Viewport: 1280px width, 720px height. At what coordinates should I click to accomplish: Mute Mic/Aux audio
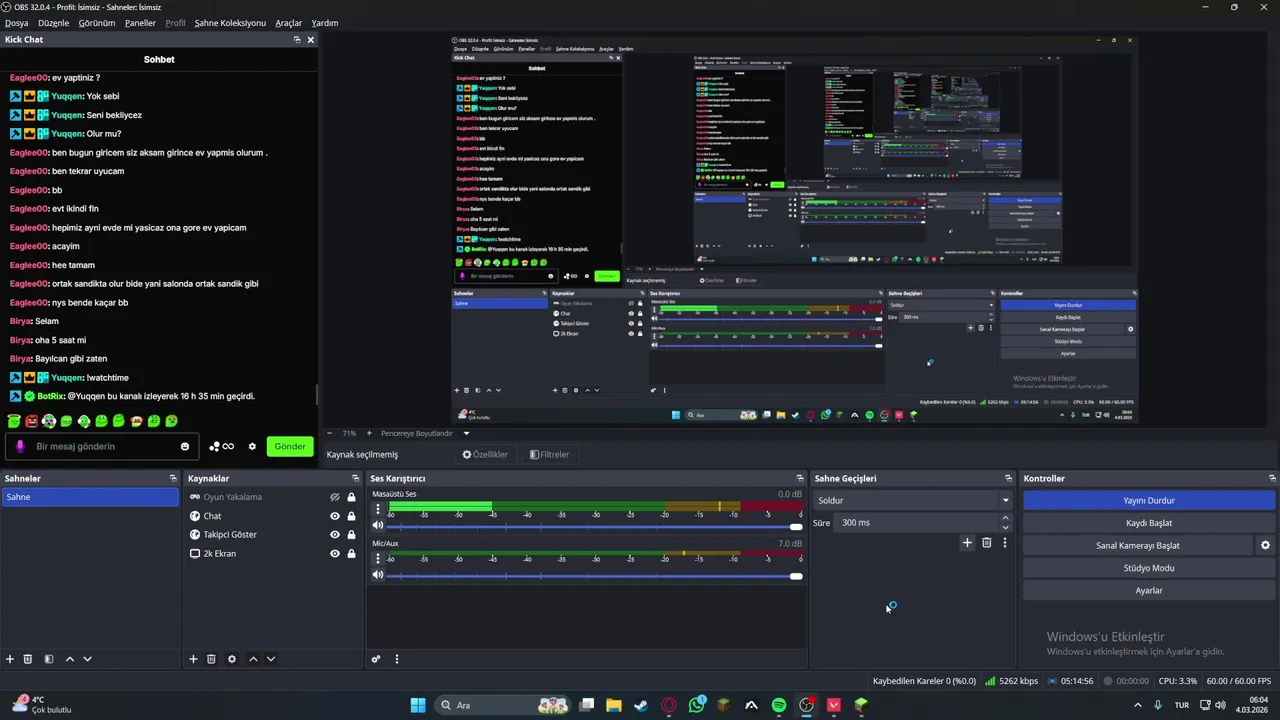(378, 575)
